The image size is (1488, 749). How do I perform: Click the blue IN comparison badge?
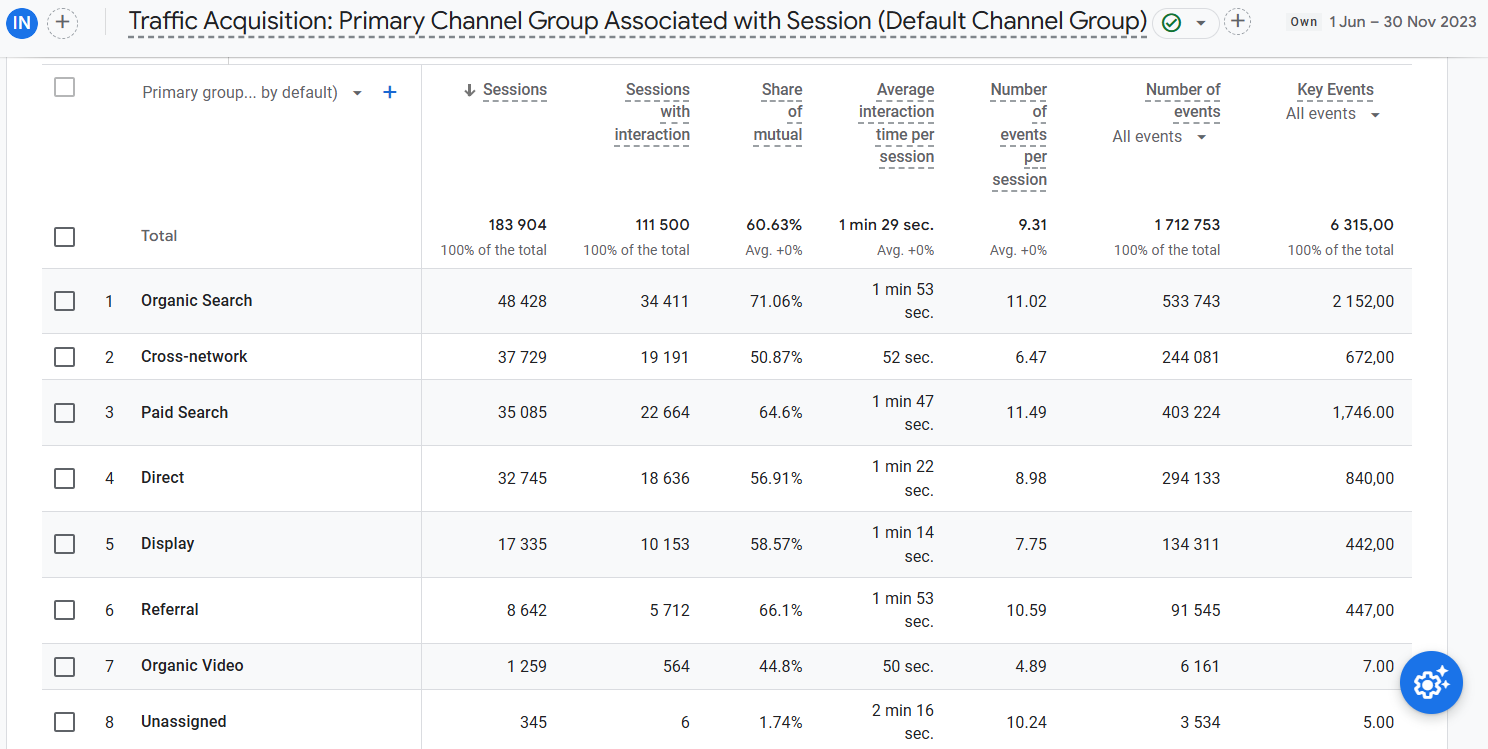point(22,21)
